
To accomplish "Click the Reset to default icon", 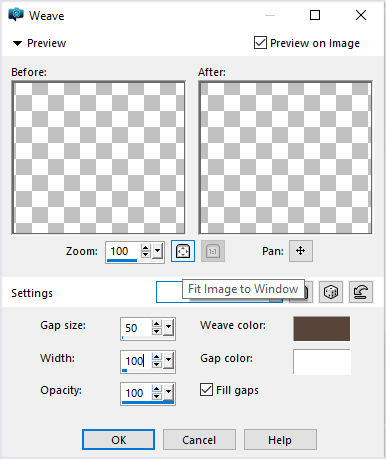I will [361, 292].
